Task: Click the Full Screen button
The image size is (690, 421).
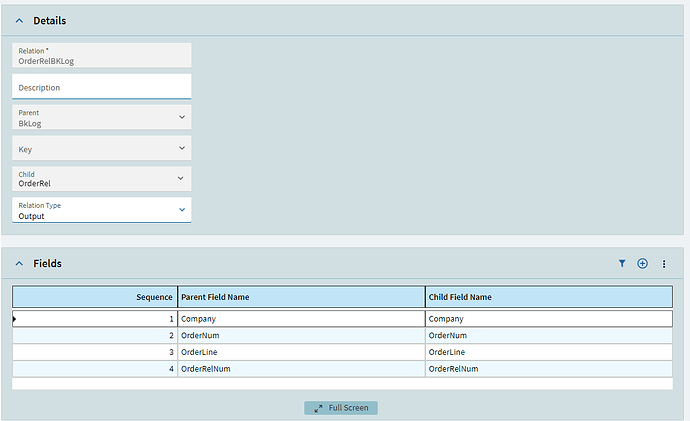Action: 341,408
